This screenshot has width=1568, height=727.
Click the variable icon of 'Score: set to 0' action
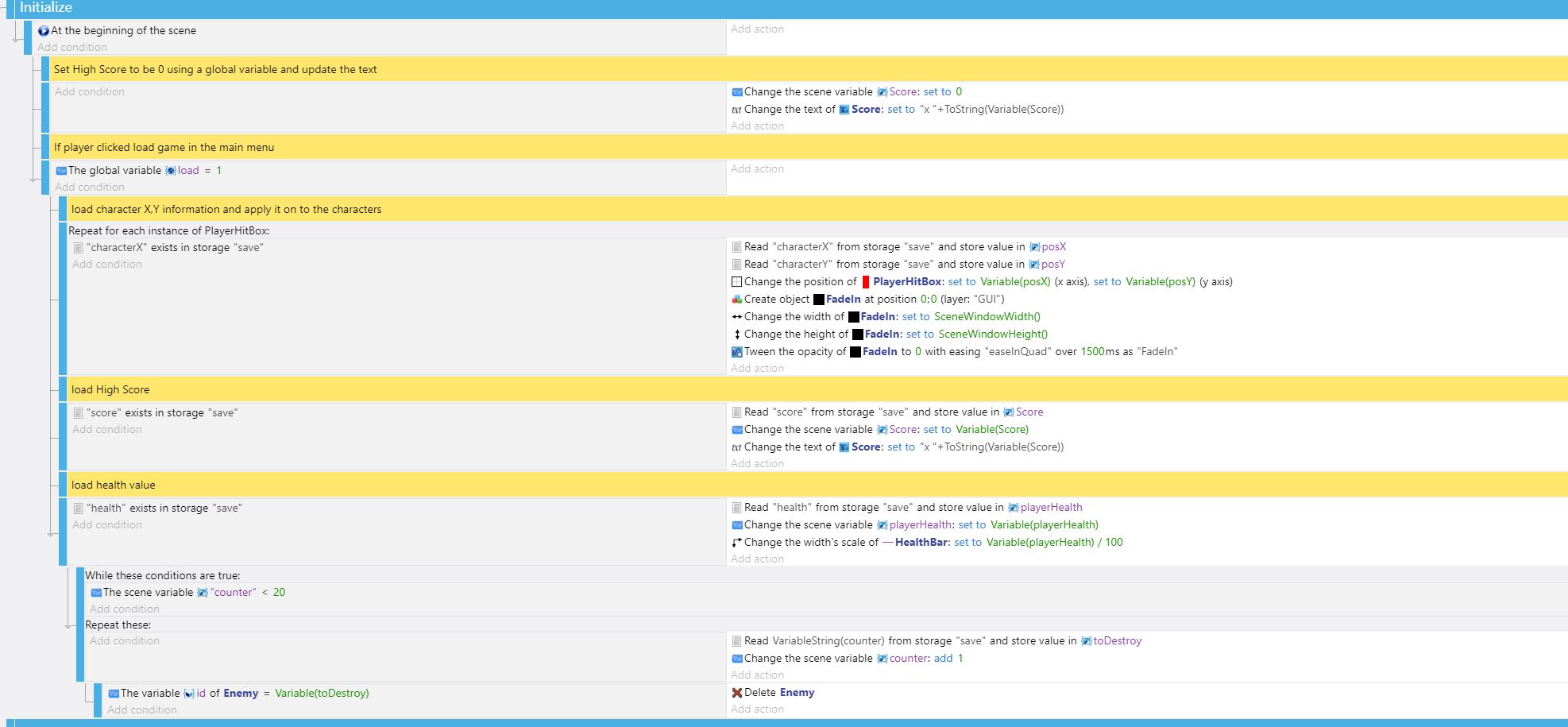point(737,92)
